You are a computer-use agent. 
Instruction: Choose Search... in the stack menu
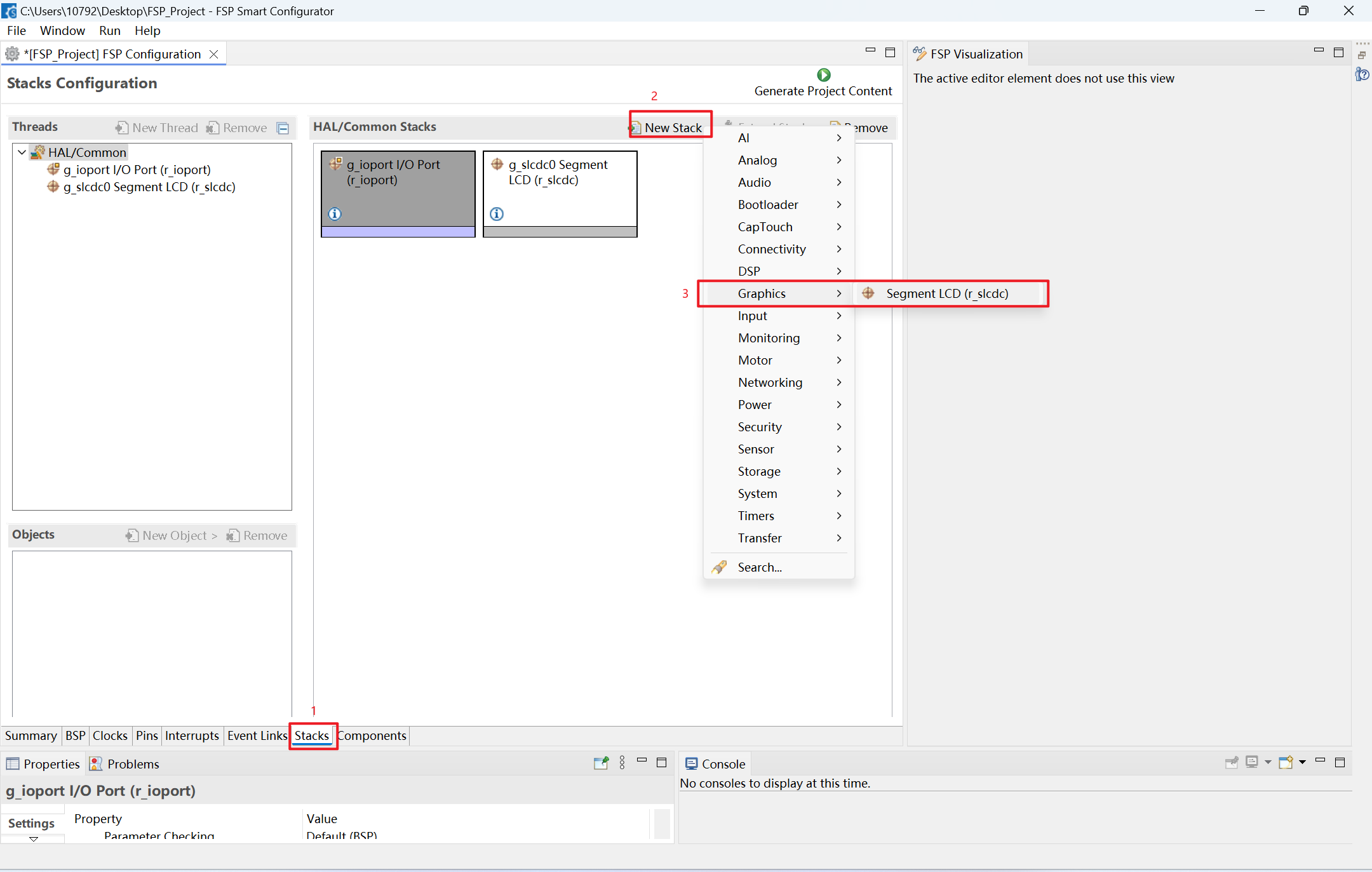(x=779, y=567)
